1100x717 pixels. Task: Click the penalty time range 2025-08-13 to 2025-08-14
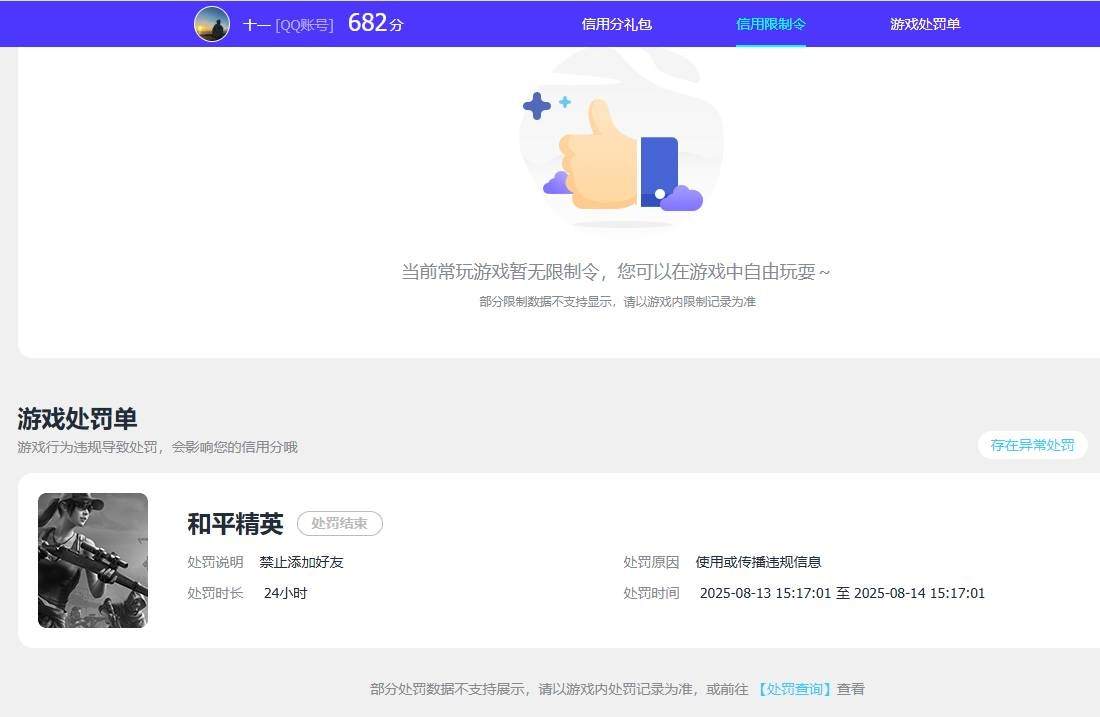point(843,593)
